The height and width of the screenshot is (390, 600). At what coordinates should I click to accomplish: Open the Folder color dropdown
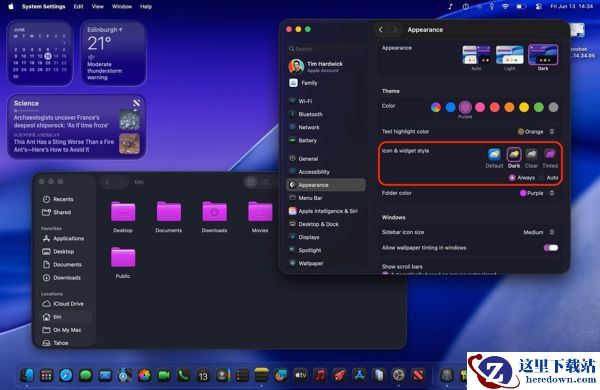pos(537,193)
